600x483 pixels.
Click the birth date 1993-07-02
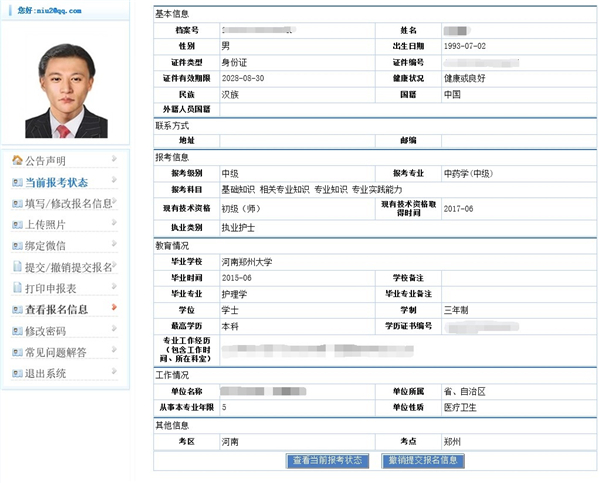[465, 46]
